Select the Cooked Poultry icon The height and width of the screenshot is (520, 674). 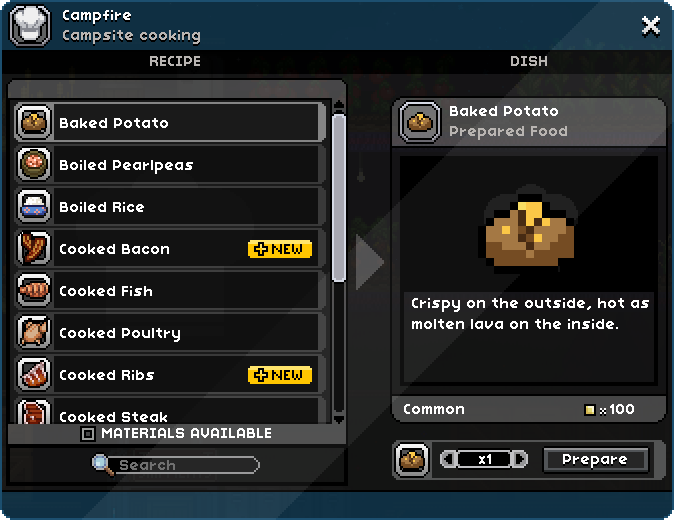point(34,332)
